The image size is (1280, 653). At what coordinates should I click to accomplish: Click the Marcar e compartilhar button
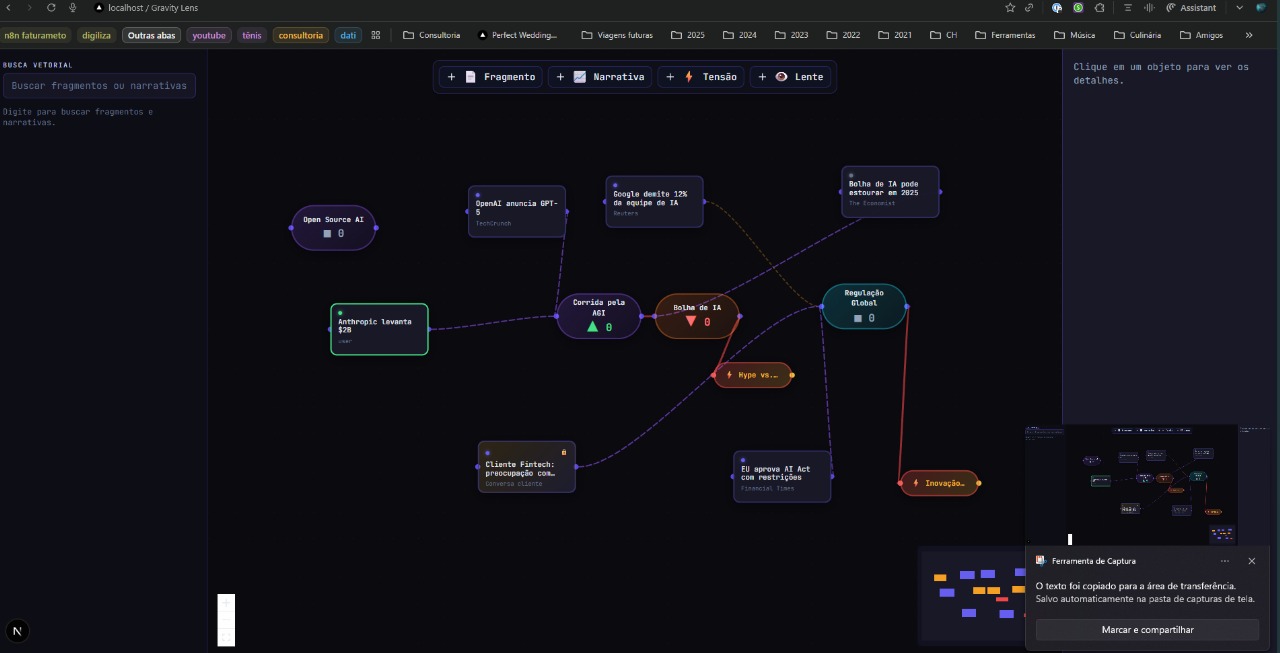point(1146,629)
